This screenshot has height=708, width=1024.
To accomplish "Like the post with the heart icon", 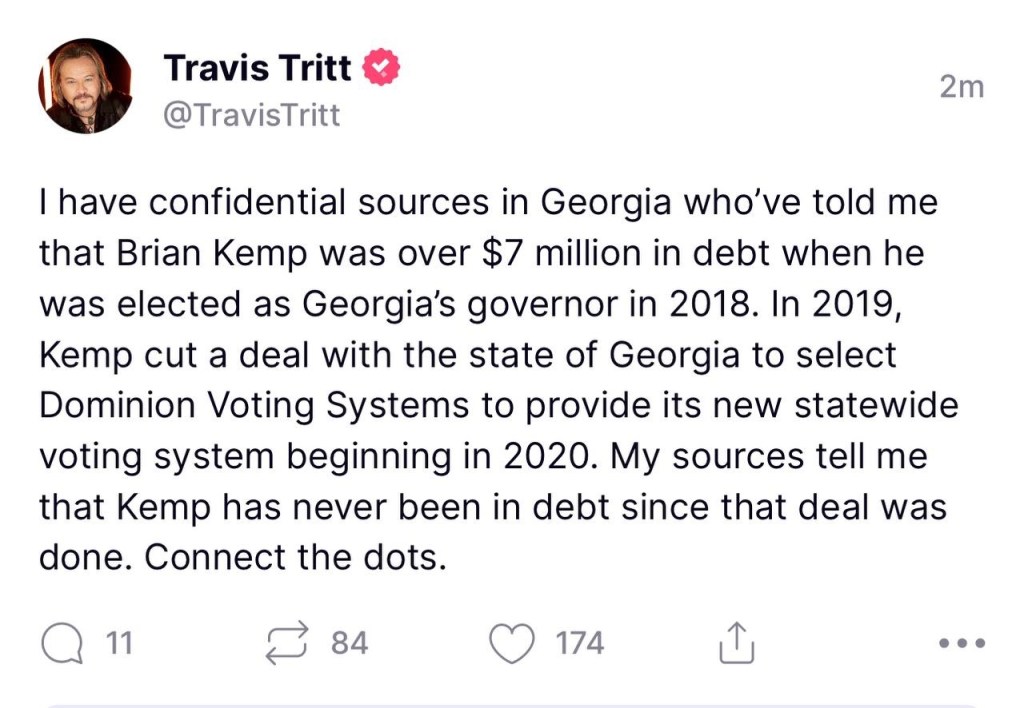I will 513,643.
